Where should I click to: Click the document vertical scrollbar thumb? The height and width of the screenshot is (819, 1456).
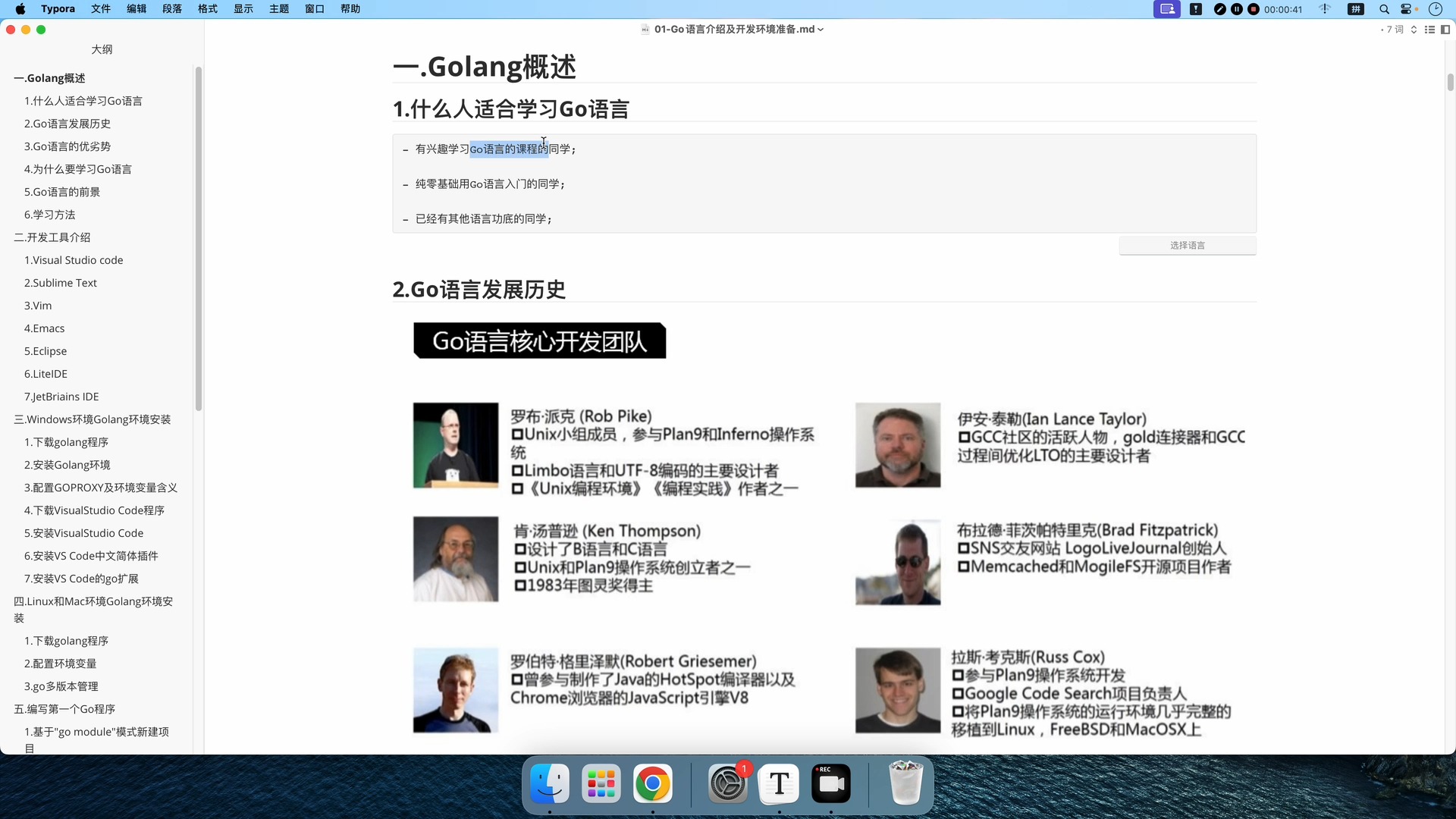(1450, 82)
